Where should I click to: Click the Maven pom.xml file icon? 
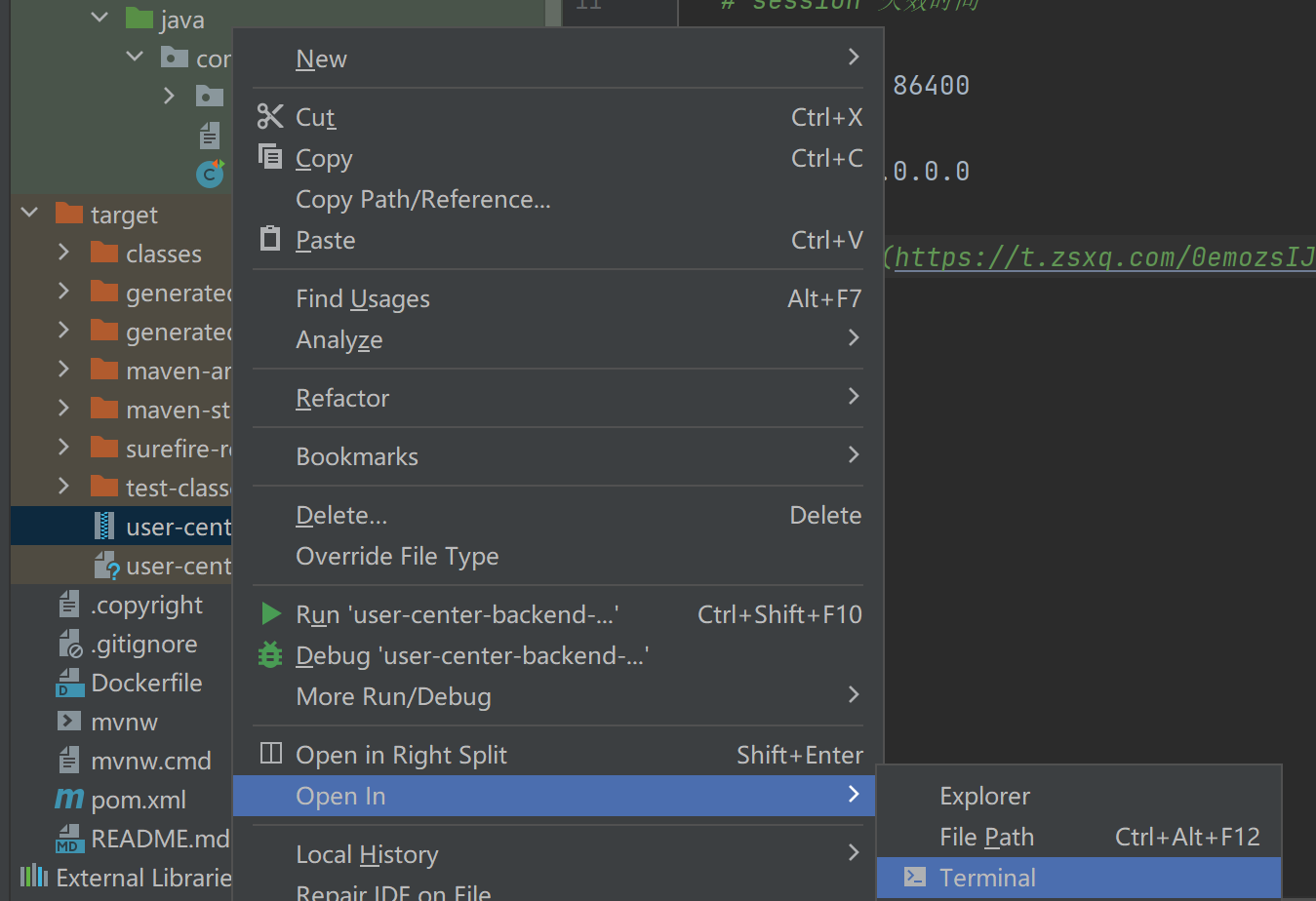[x=68, y=800]
